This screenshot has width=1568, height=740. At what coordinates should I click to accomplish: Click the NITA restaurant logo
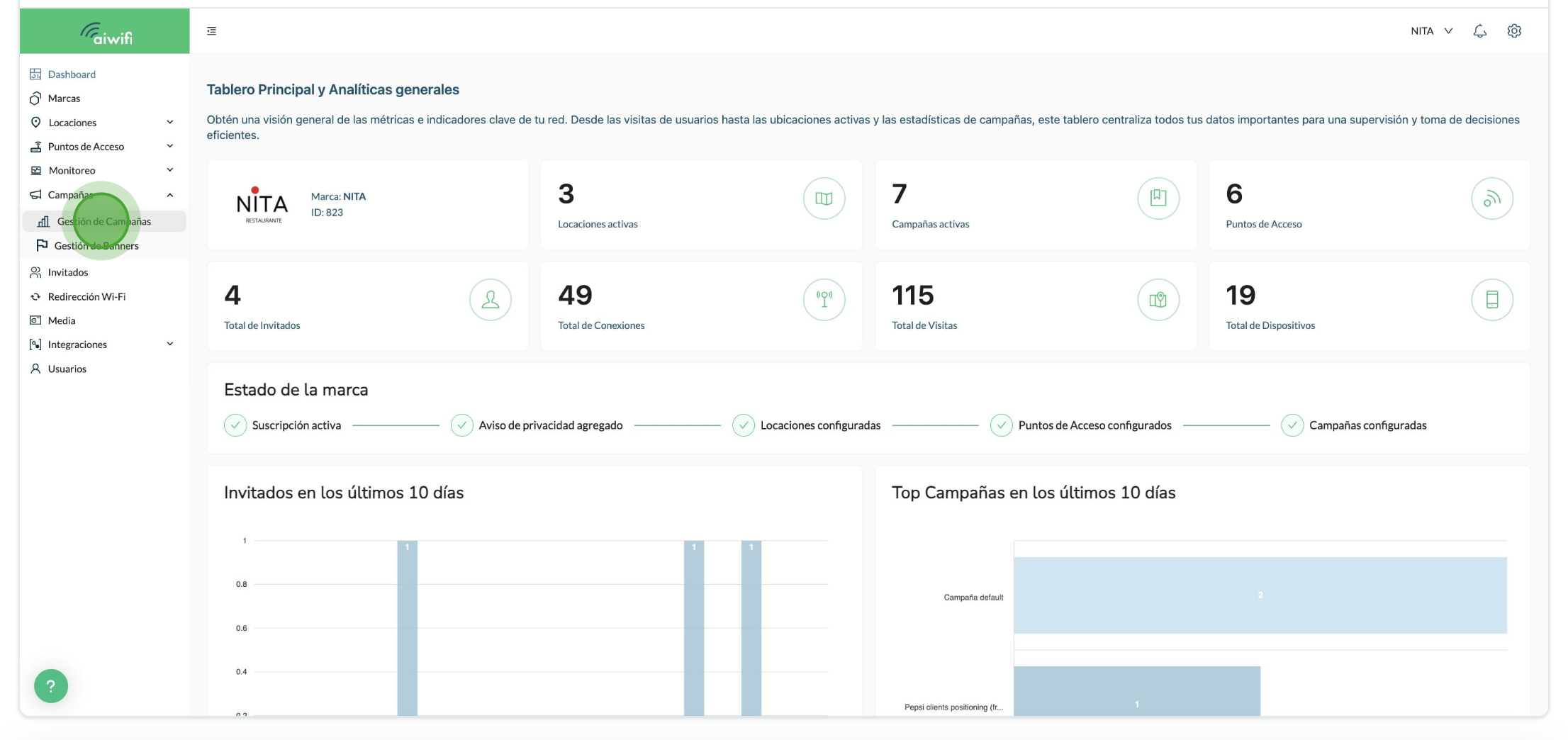click(262, 205)
